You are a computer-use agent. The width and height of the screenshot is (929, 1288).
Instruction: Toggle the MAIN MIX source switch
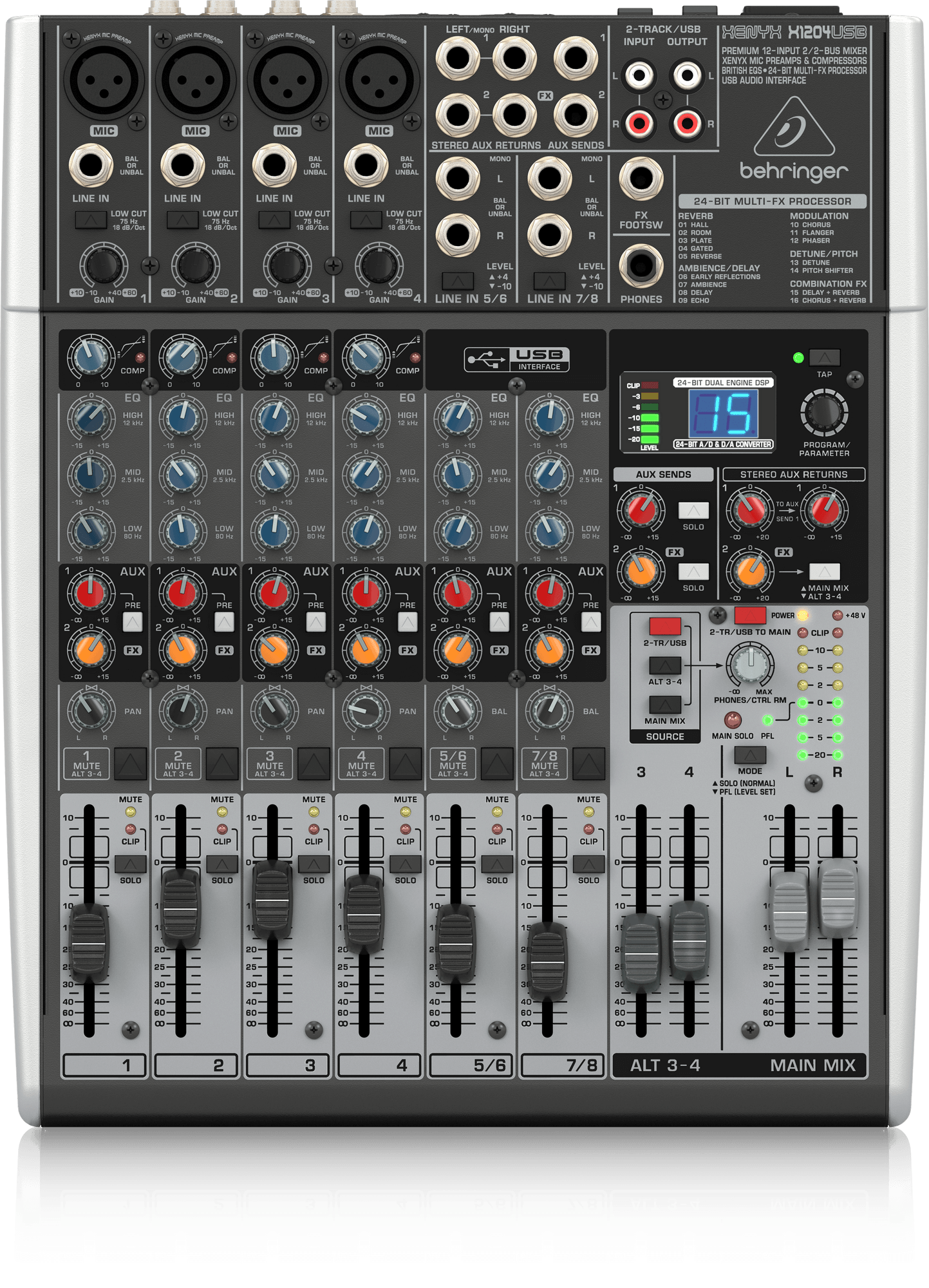pyautogui.click(x=665, y=705)
